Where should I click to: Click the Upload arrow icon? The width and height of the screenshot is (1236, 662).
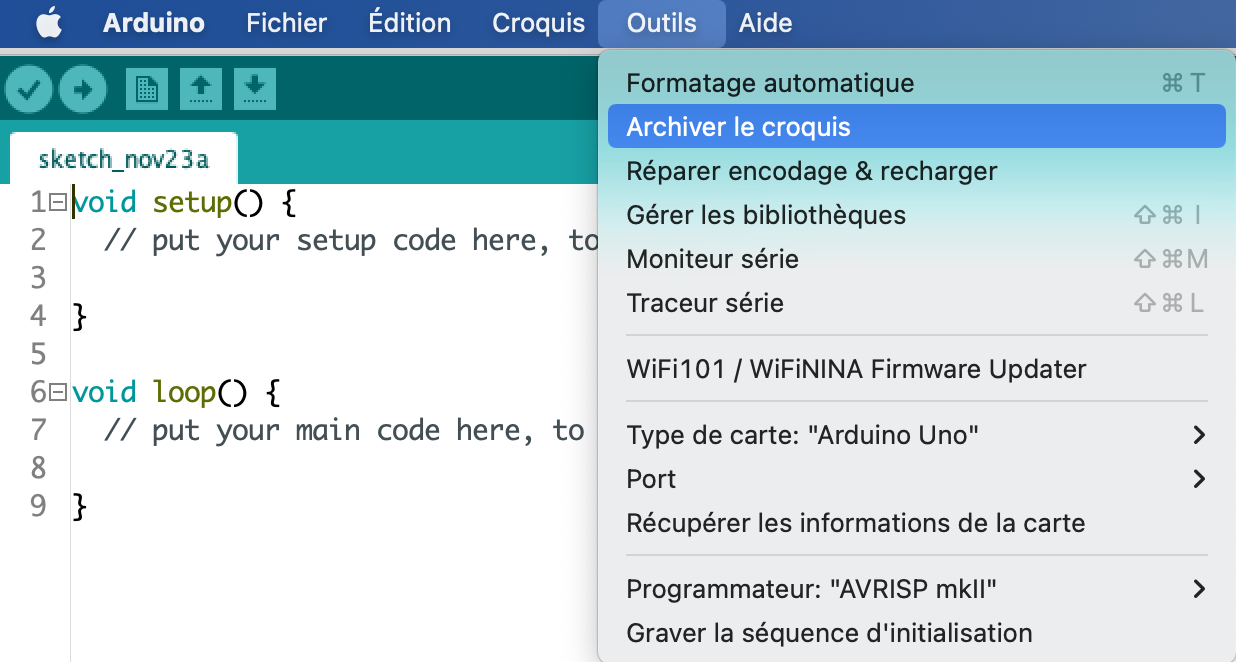pyautogui.click(x=83, y=90)
